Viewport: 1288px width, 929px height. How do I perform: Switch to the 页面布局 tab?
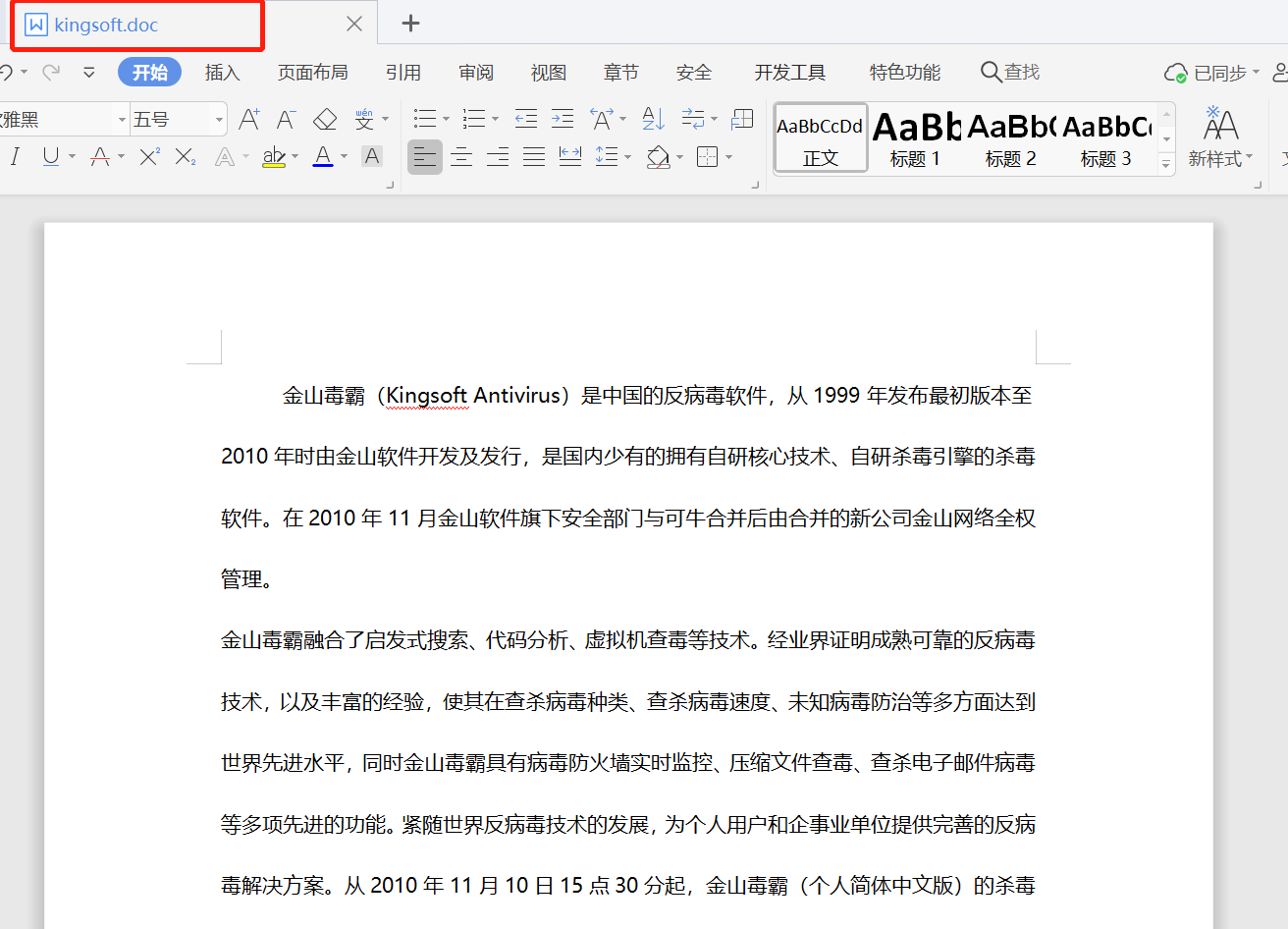[x=312, y=73]
